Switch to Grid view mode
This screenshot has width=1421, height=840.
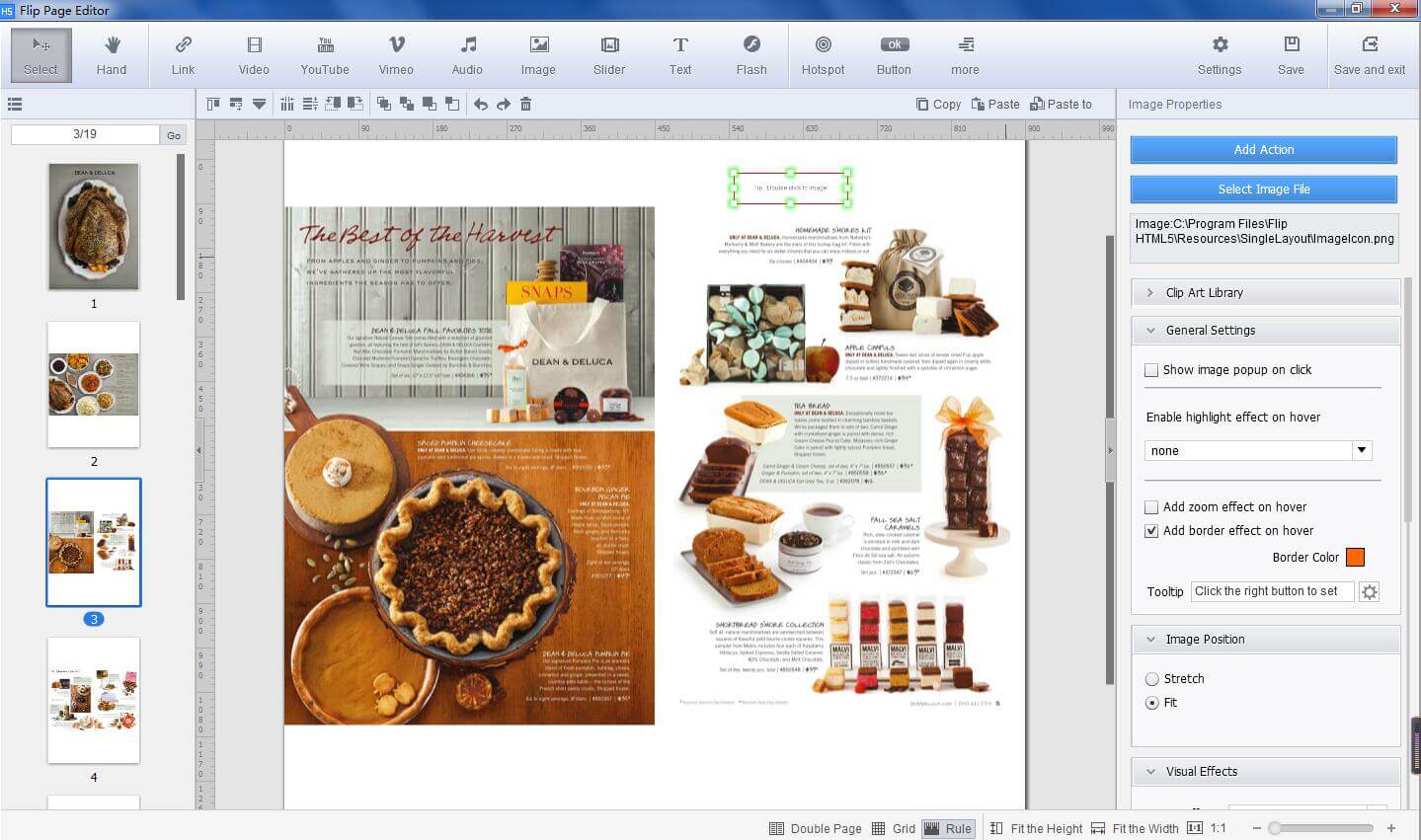point(894,828)
